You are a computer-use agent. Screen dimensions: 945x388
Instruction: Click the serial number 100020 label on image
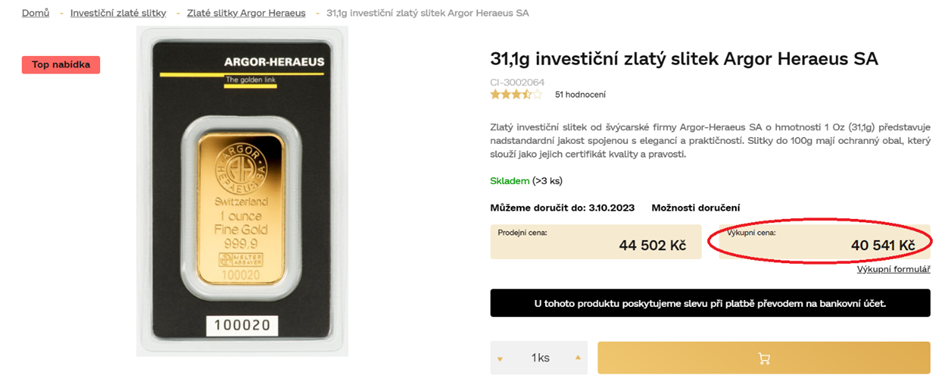pyautogui.click(x=243, y=325)
